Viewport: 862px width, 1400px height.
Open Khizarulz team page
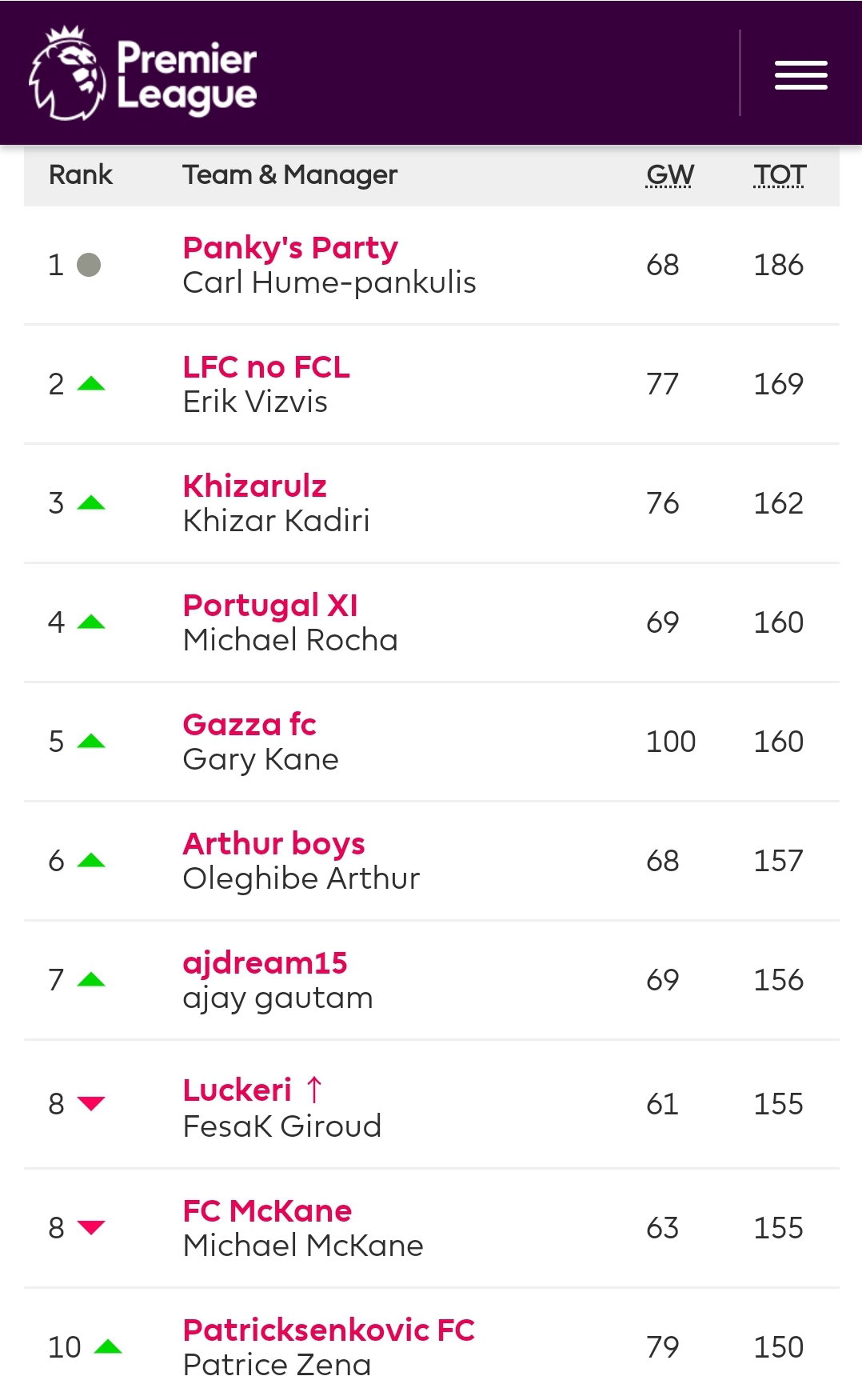coord(254,486)
